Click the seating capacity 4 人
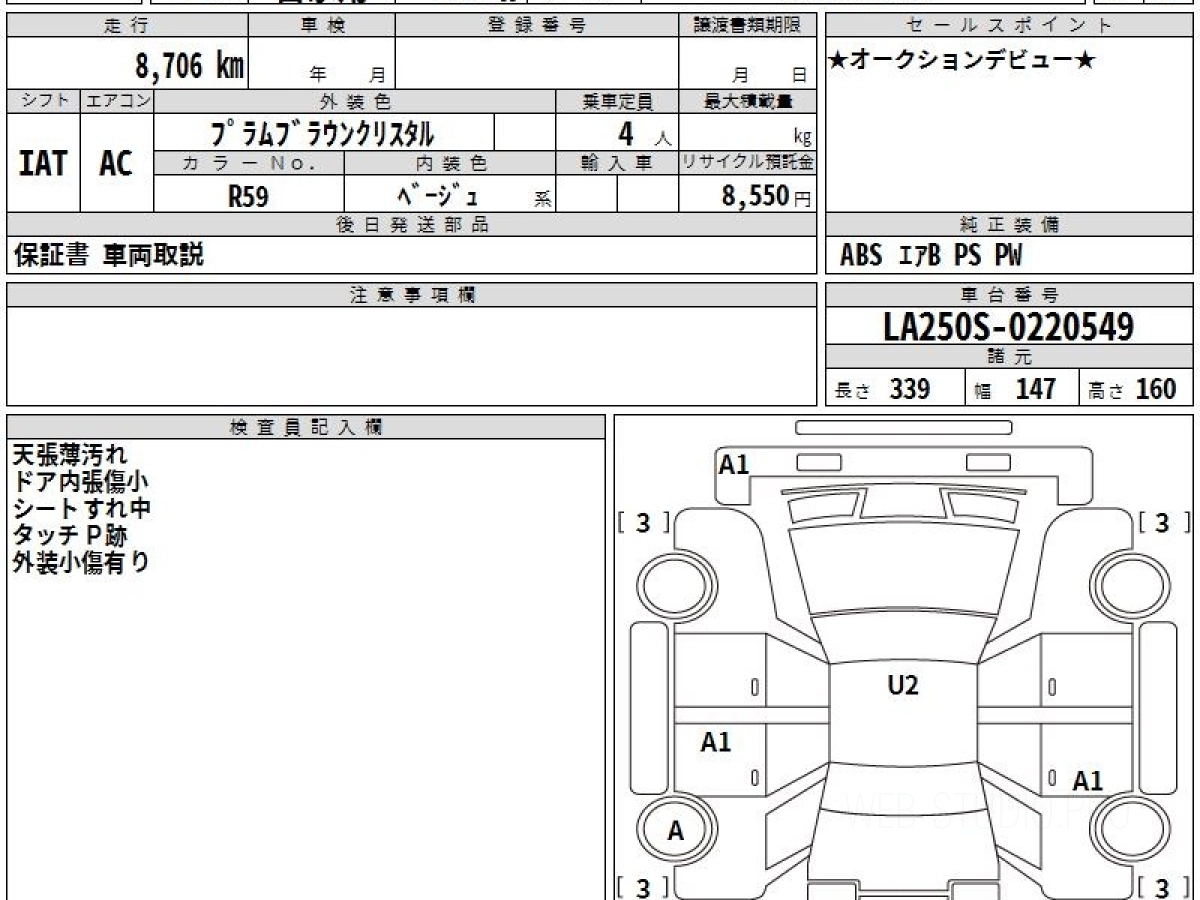Viewport: 1200px width, 900px height. click(x=643, y=133)
